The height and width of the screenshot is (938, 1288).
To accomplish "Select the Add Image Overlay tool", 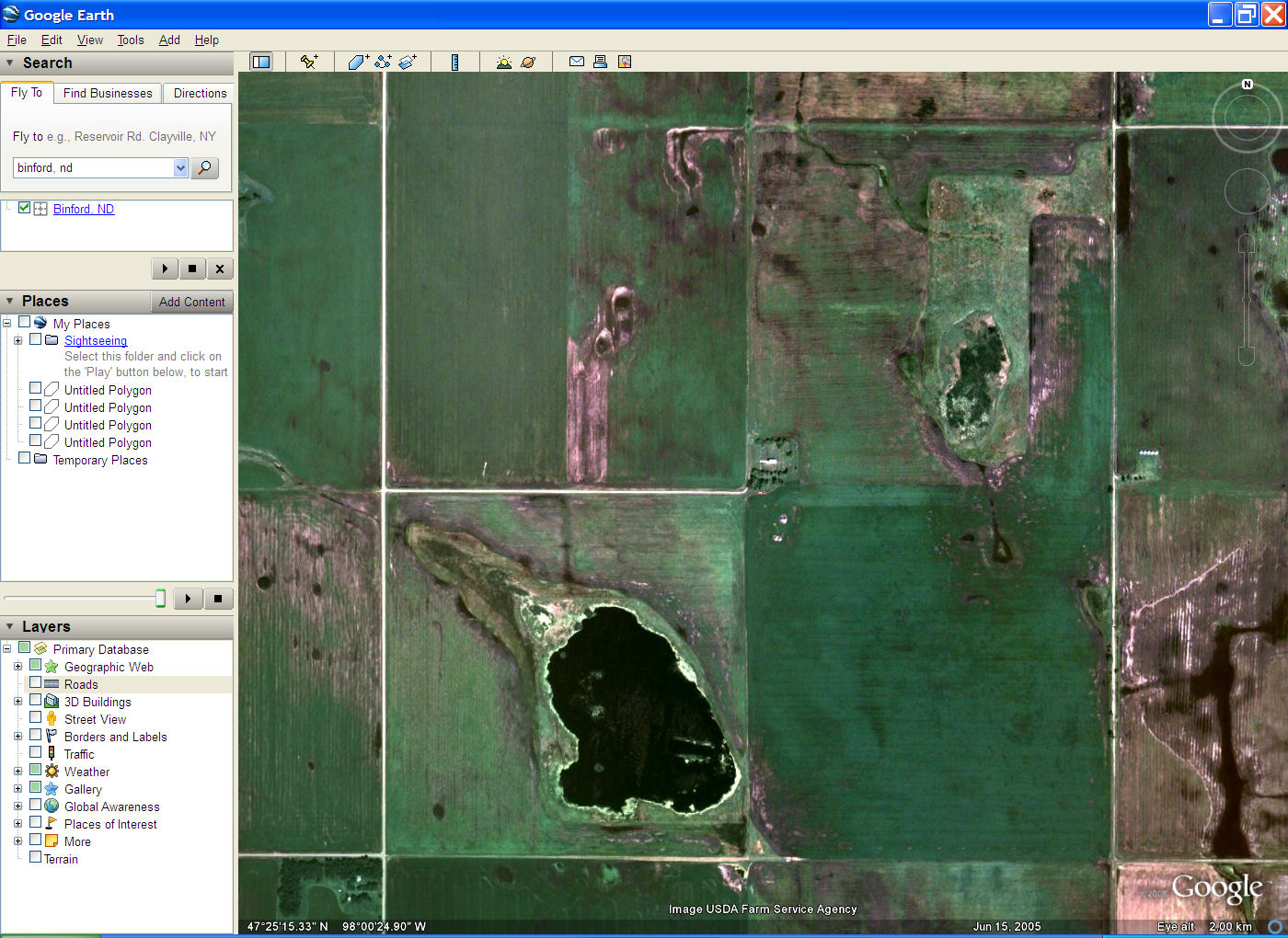I will pos(408,62).
